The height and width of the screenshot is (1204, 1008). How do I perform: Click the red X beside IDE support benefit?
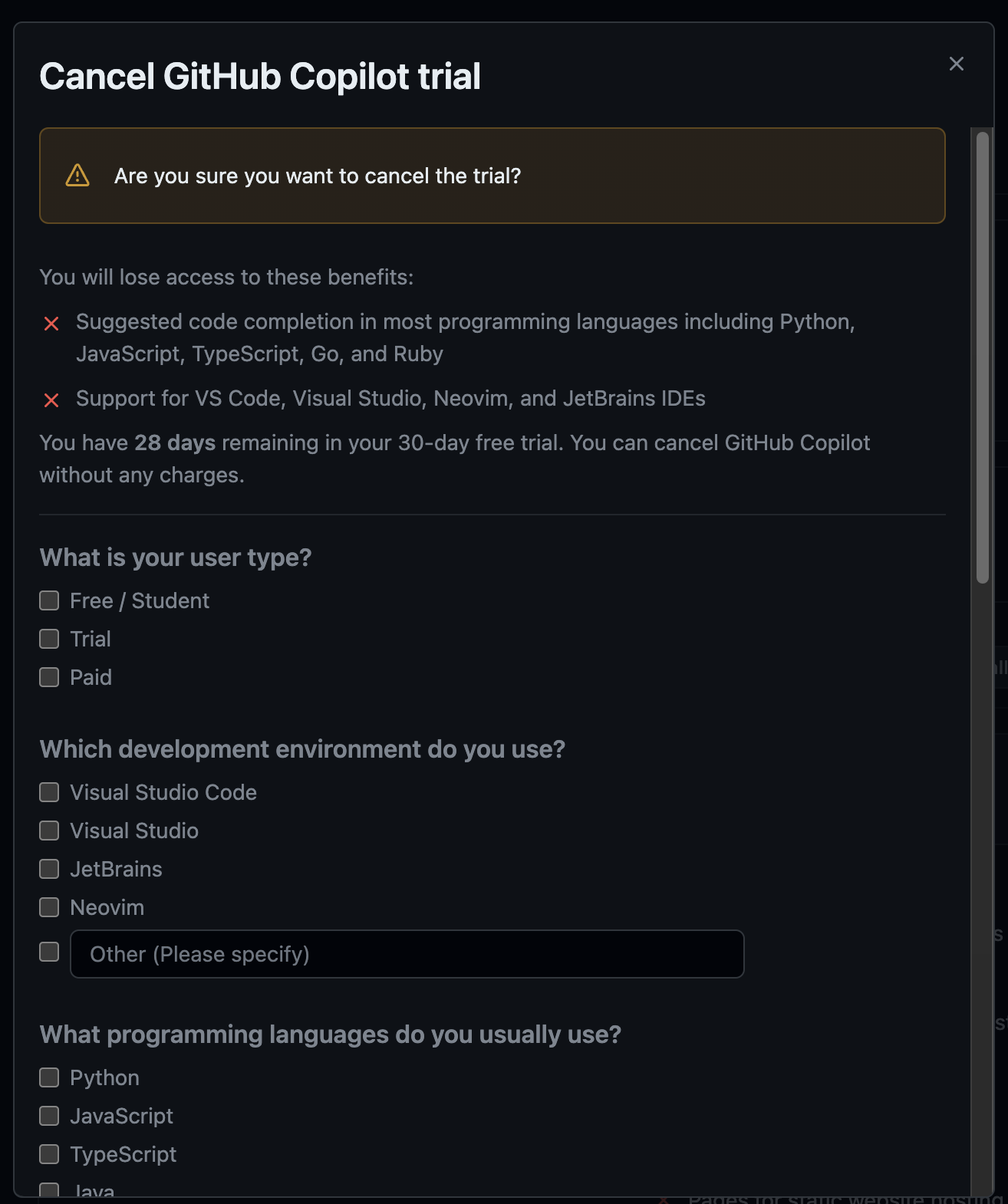(51, 400)
